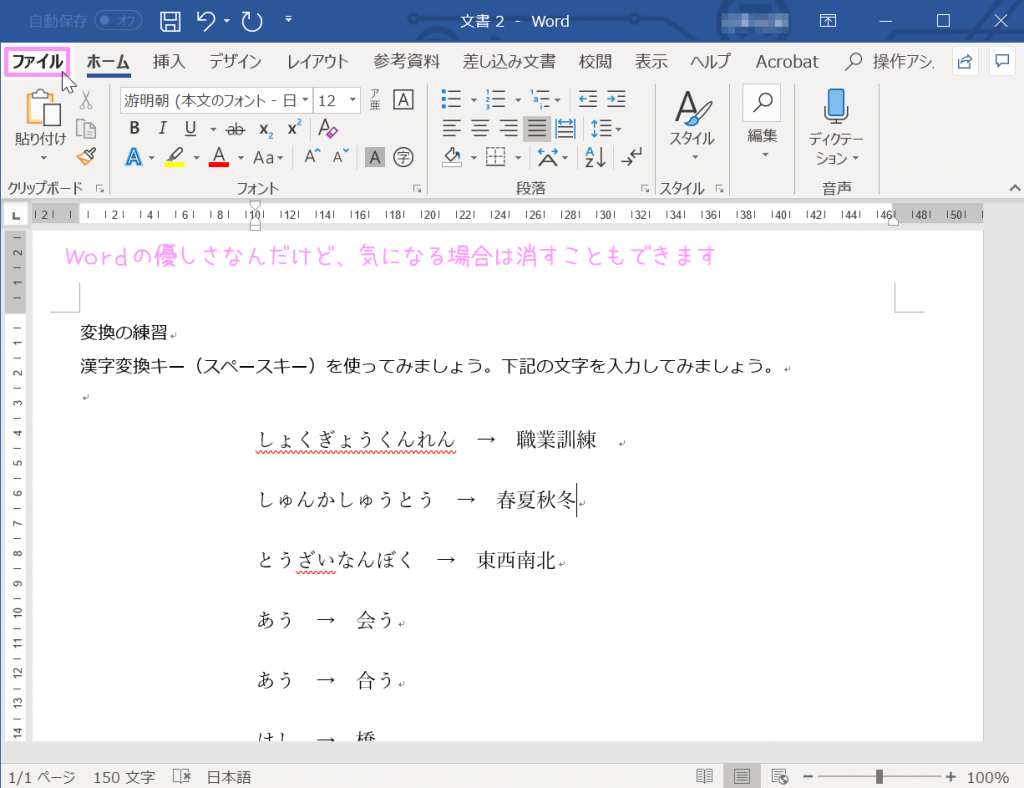Click the Dictation microphone icon
Viewport: 1024px width, 788px height.
click(836, 107)
